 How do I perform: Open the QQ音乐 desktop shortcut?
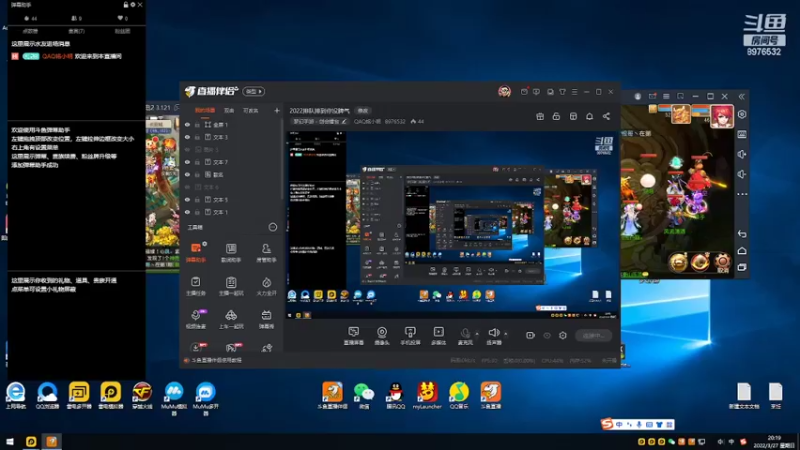click(459, 396)
